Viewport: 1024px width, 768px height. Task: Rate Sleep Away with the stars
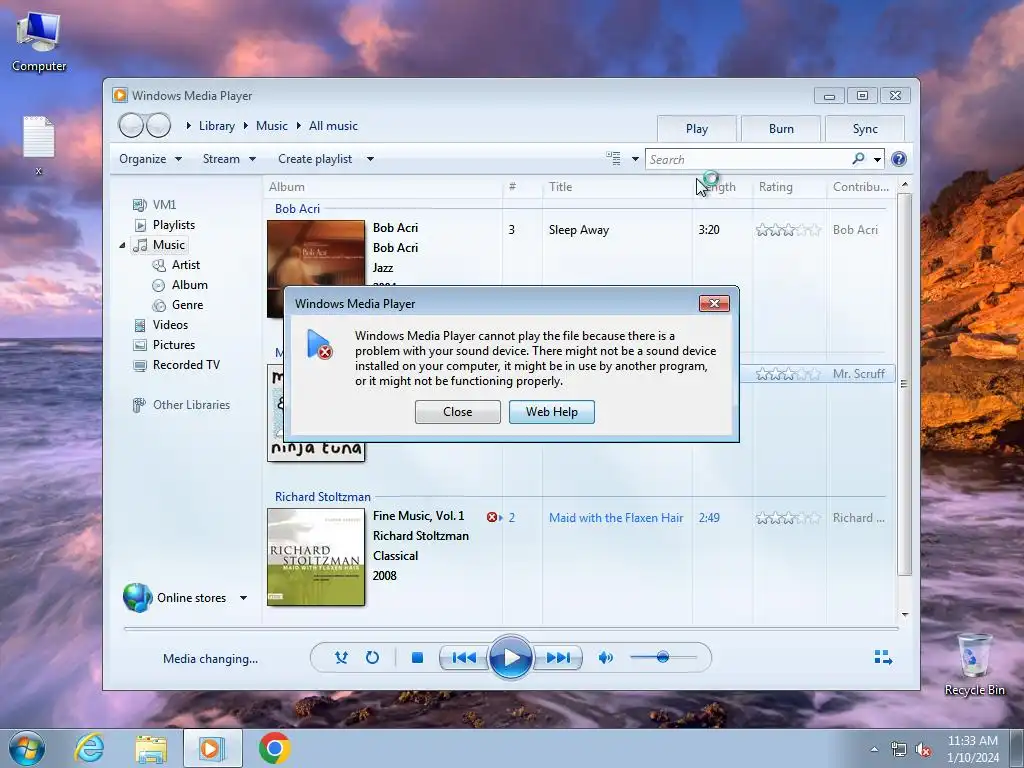tap(788, 230)
